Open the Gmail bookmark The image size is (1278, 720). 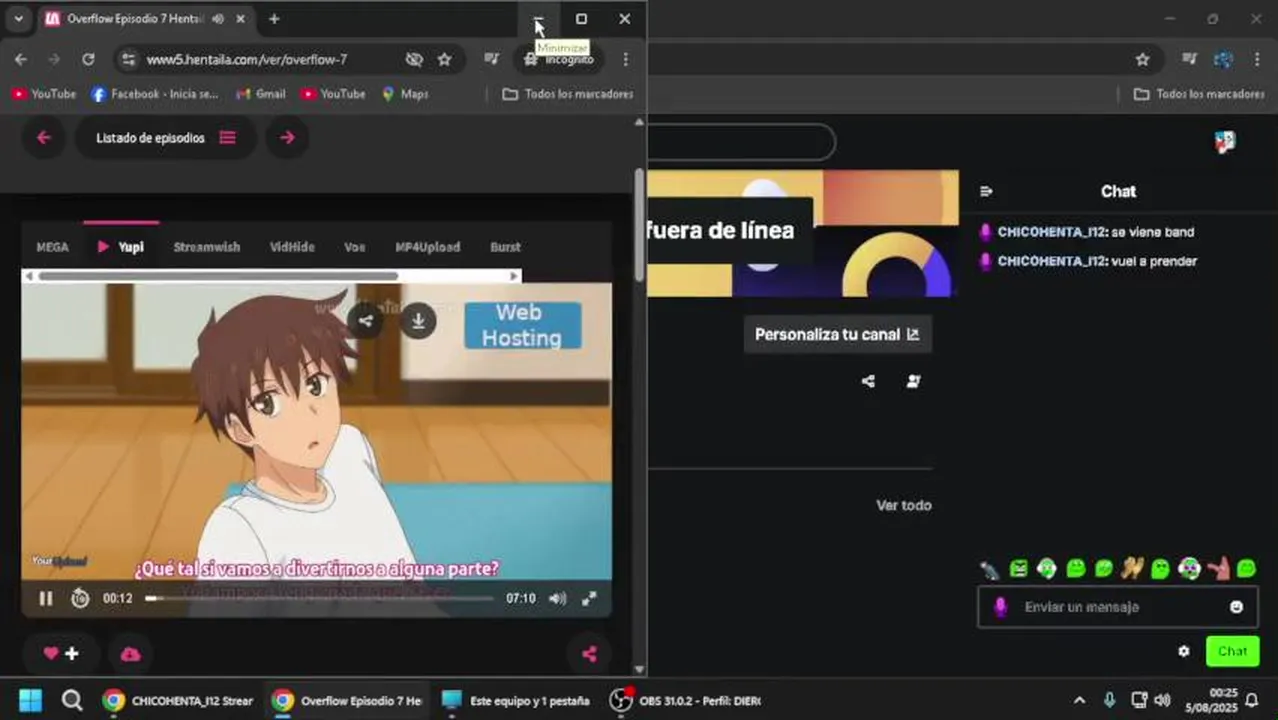tap(260, 94)
